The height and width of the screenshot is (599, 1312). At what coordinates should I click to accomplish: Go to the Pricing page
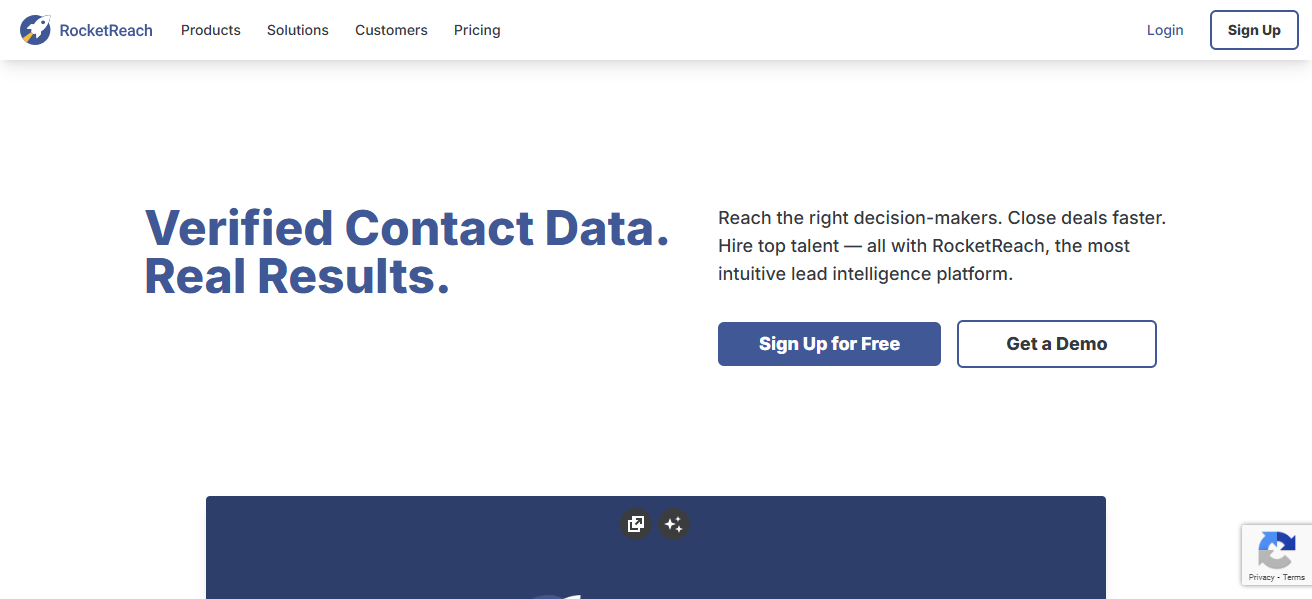click(x=477, y=30)
